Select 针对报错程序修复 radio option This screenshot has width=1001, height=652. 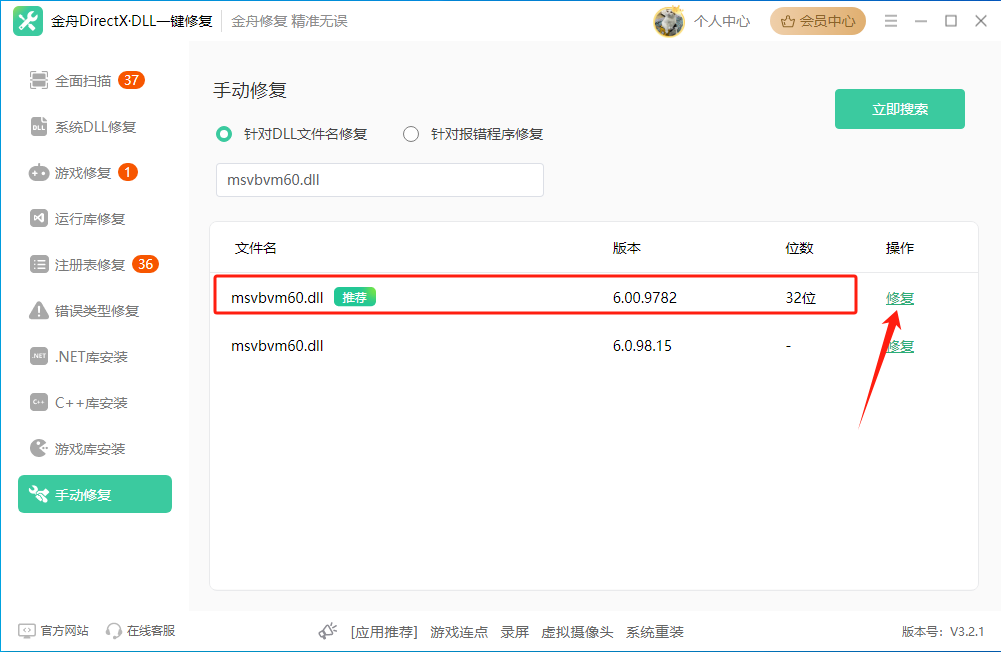[x=410, y=134]
